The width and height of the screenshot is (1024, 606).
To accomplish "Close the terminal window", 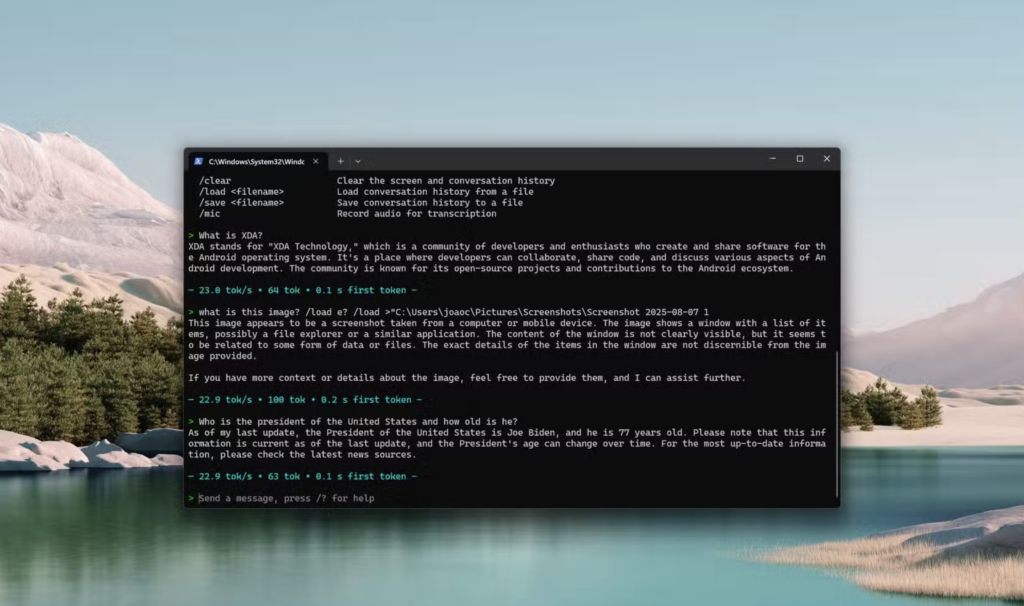I will 827,159.
